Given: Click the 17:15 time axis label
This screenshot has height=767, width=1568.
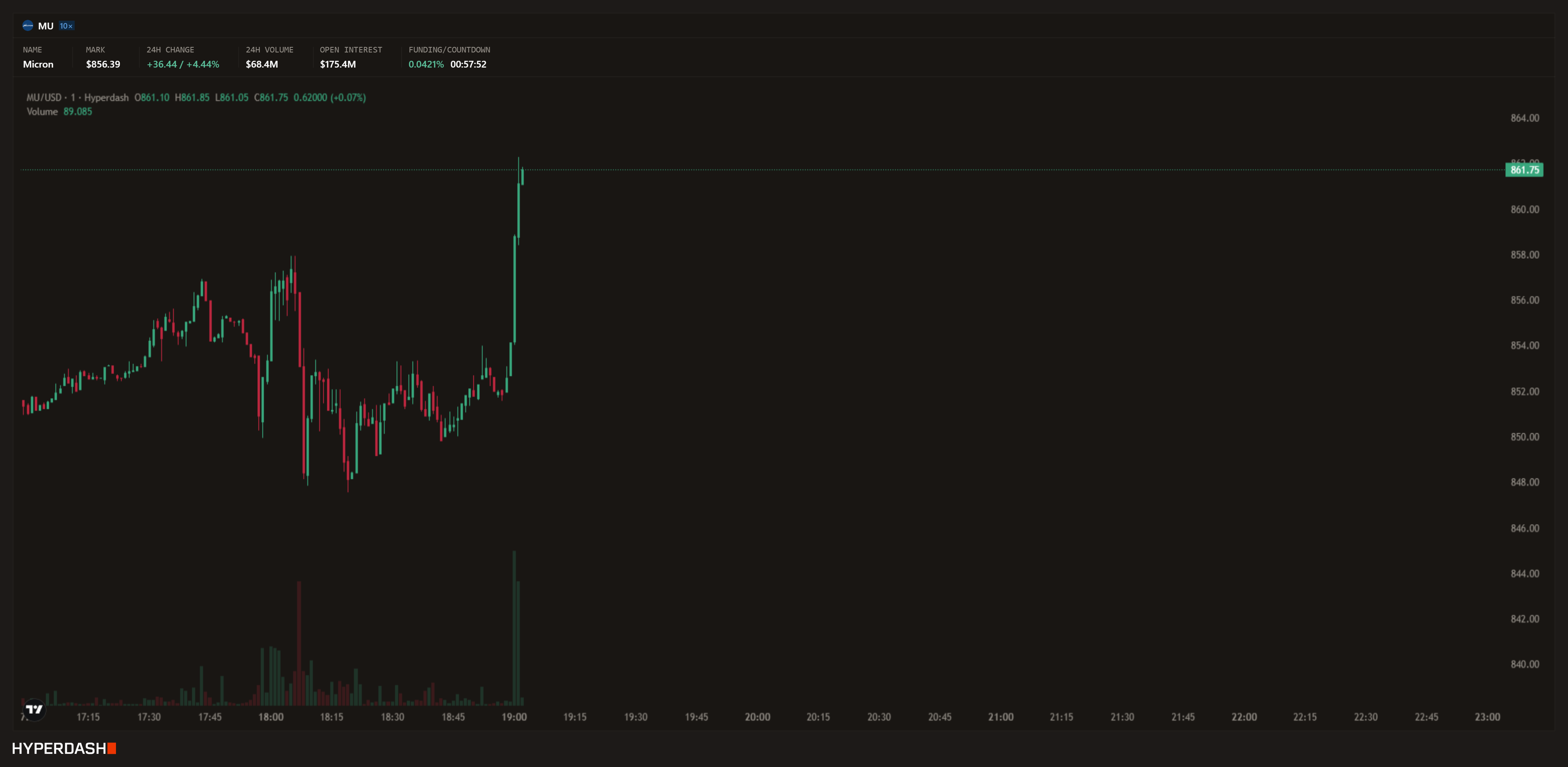Looking at the screenshot, I should tap(88, 717).
